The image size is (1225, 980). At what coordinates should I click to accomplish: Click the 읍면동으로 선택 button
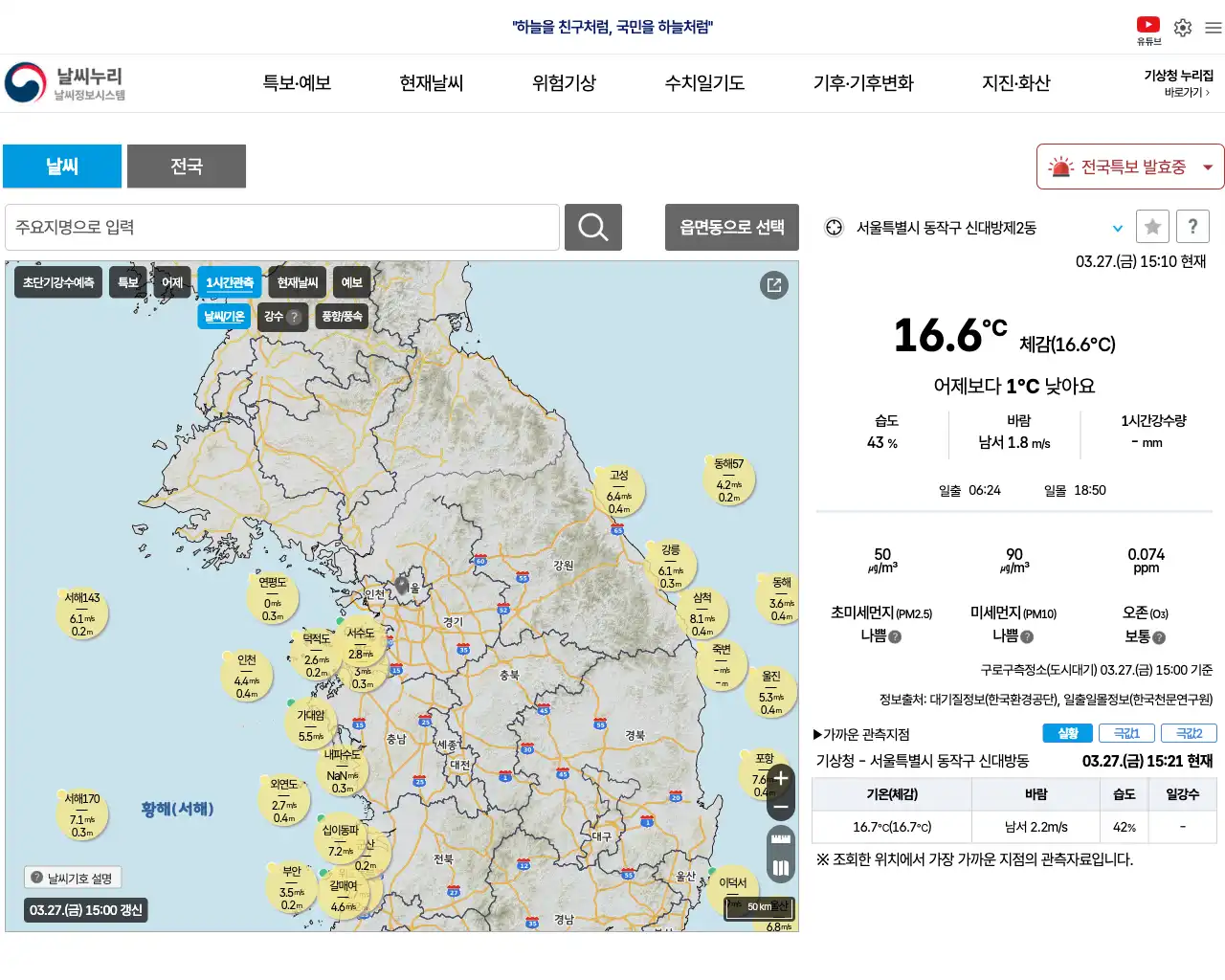click(731, 227)
